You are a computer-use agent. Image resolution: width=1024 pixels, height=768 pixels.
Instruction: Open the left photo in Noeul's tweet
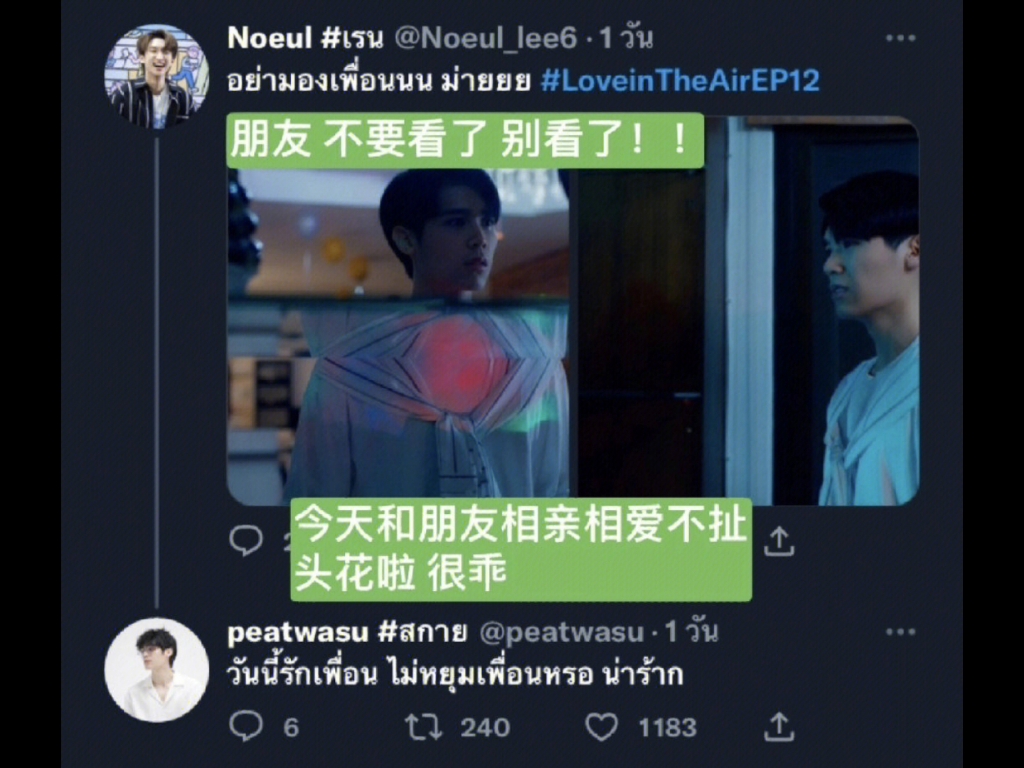(x=398, y=311)
